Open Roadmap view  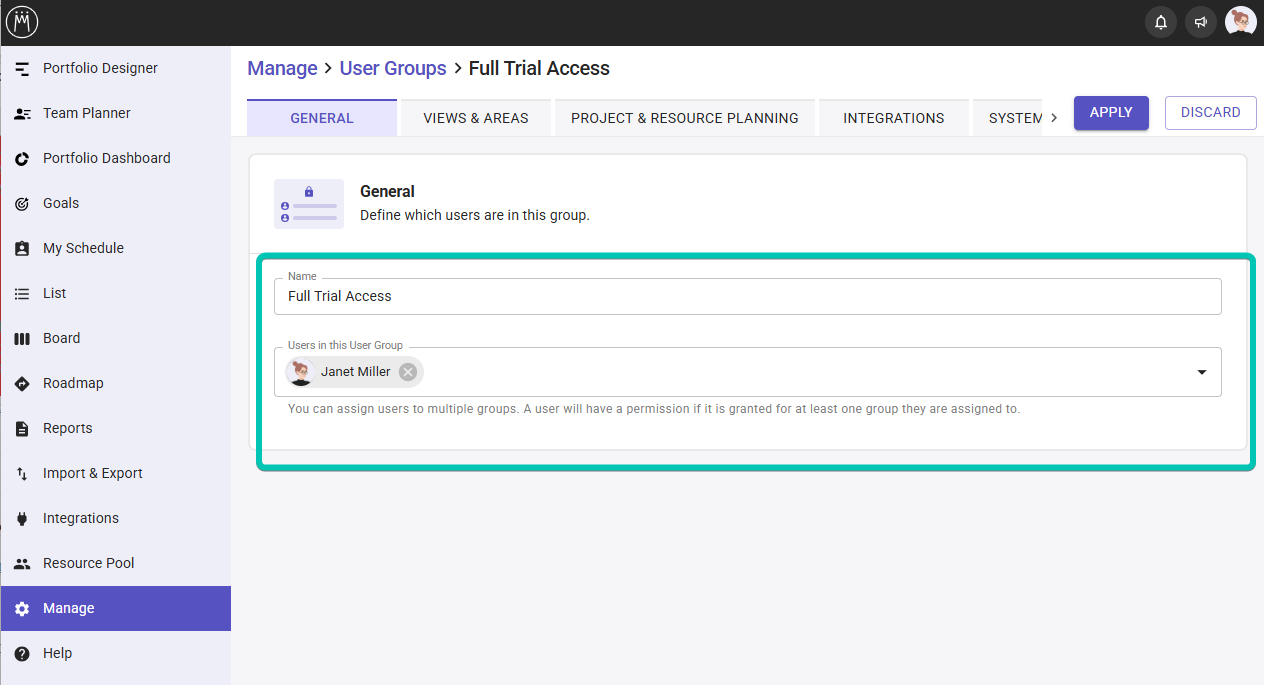pyautogui.click(x=72, y=383)
